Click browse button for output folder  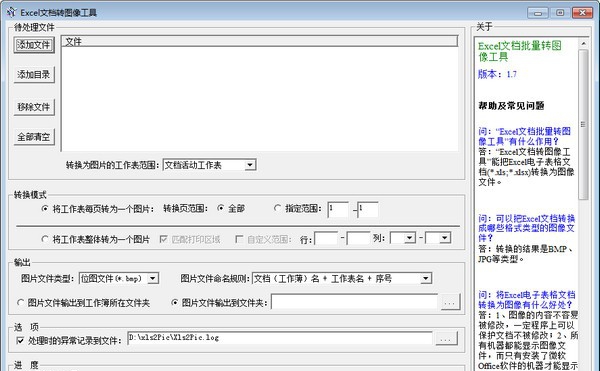450,302
